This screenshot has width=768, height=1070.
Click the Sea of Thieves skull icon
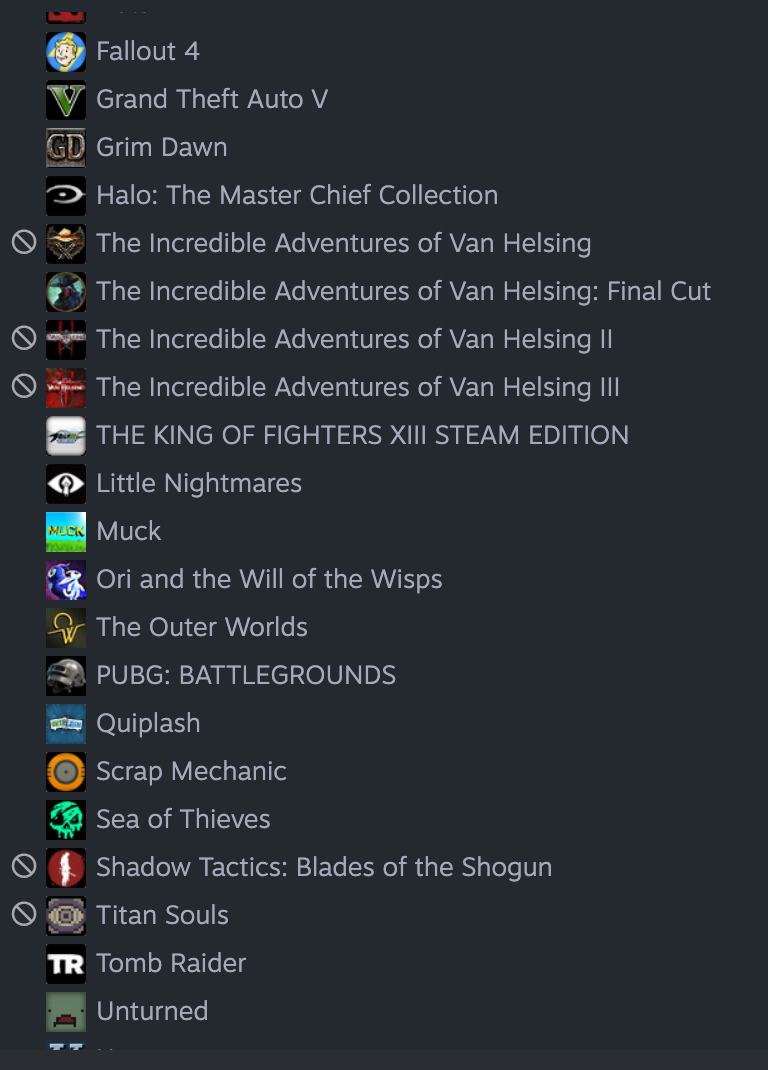click(66, 820)
